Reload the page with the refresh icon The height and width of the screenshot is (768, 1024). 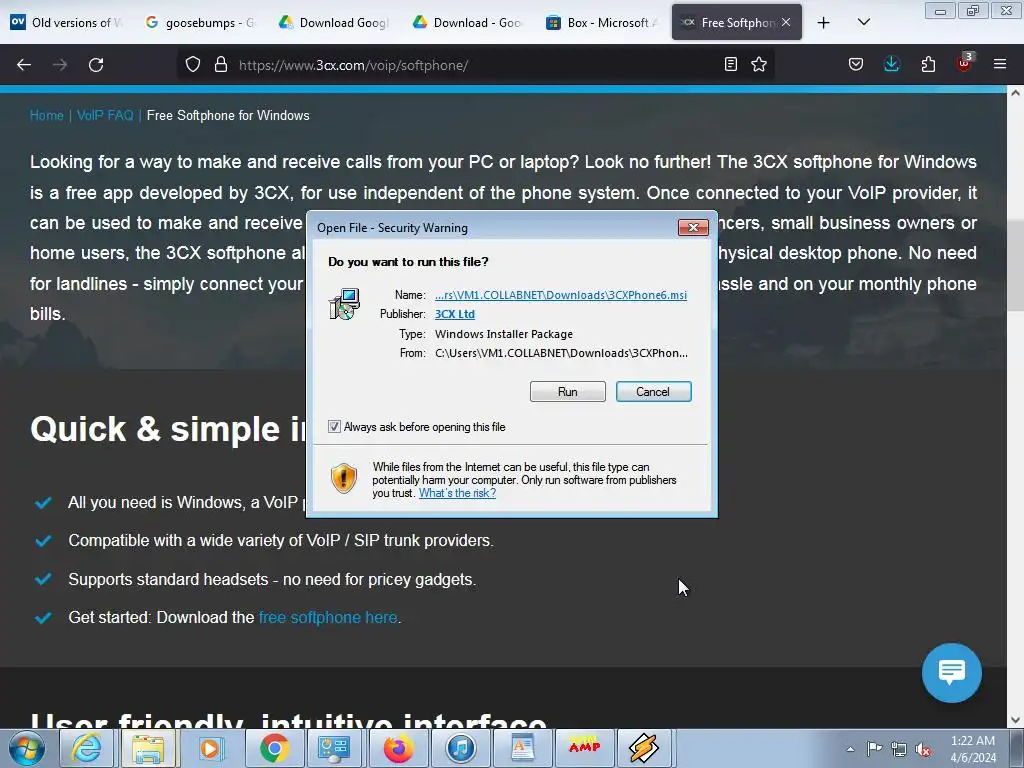point(96,65)
